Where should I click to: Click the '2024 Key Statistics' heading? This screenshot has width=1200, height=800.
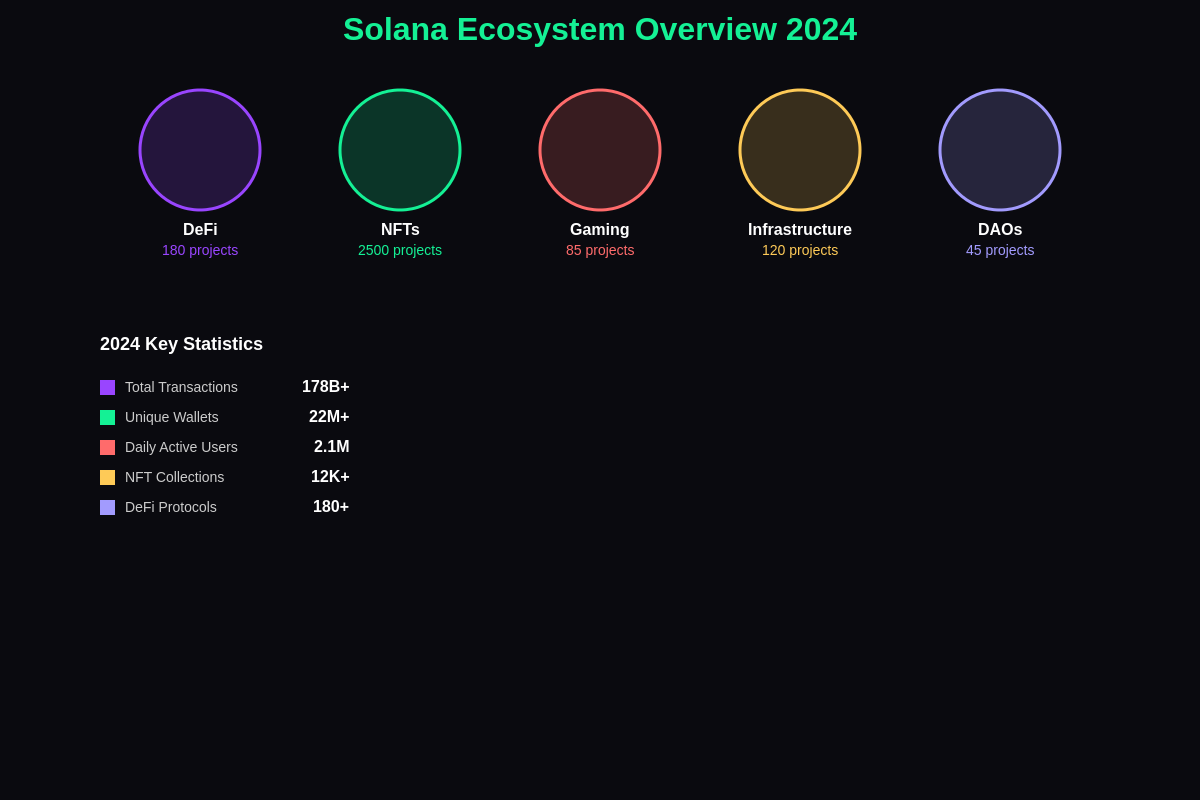coord(181,344)
